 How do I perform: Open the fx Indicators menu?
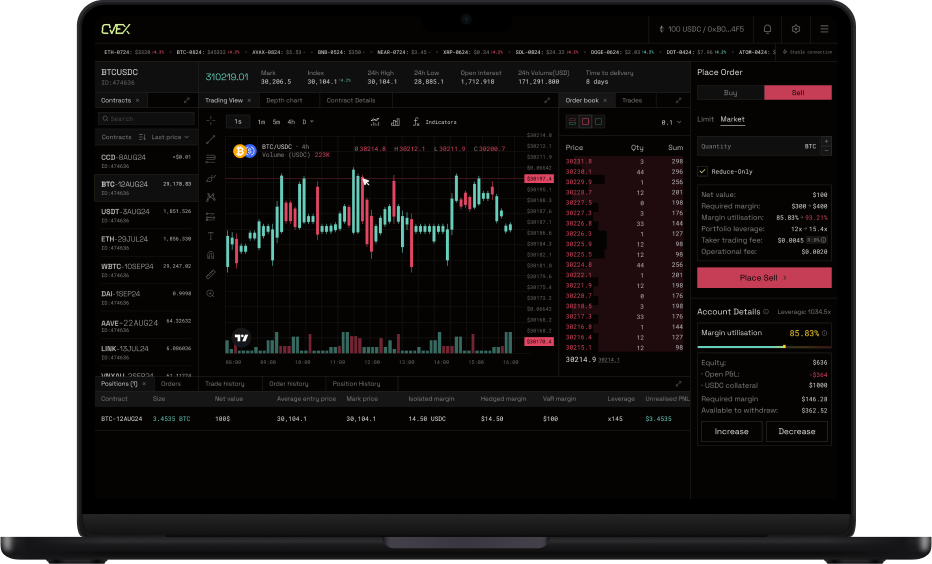coord(435,122)
